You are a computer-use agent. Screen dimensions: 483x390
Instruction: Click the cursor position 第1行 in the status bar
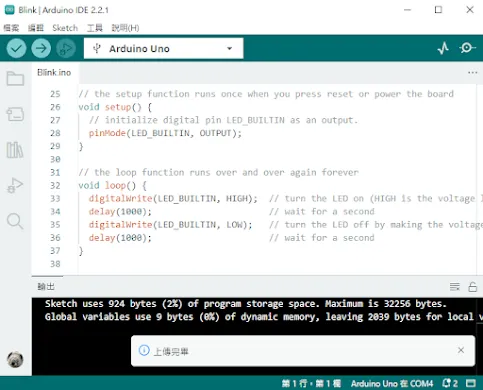pyautogui.click(x=311, y=383)
